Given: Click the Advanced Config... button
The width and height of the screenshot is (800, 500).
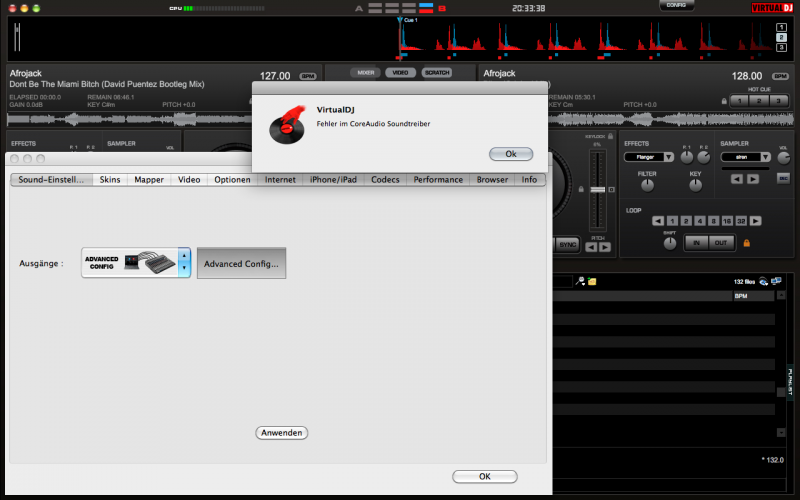Looking at the screenshot, I should pos(241,263).
